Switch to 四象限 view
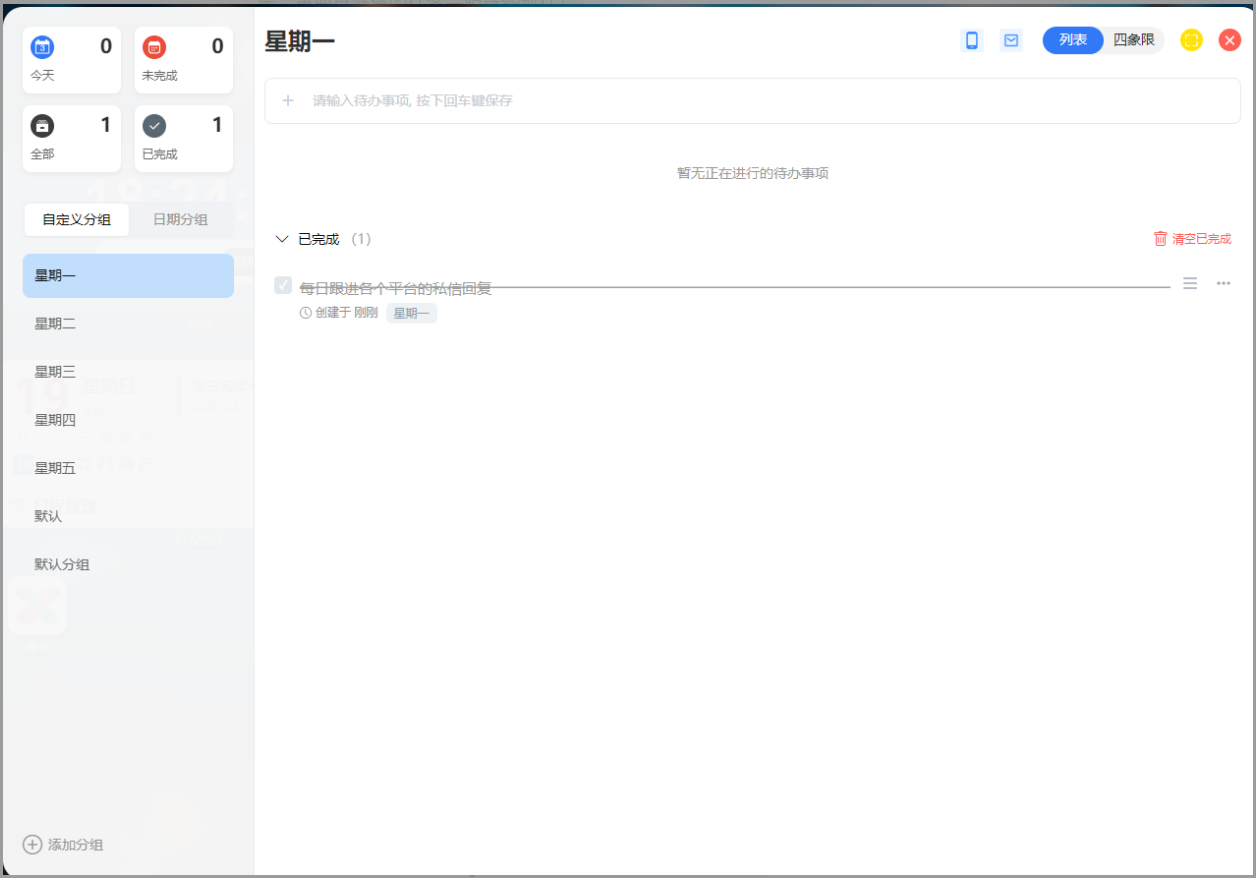Image resolution: width=1256 pixels, height=878 pixels. (1134, 40)
